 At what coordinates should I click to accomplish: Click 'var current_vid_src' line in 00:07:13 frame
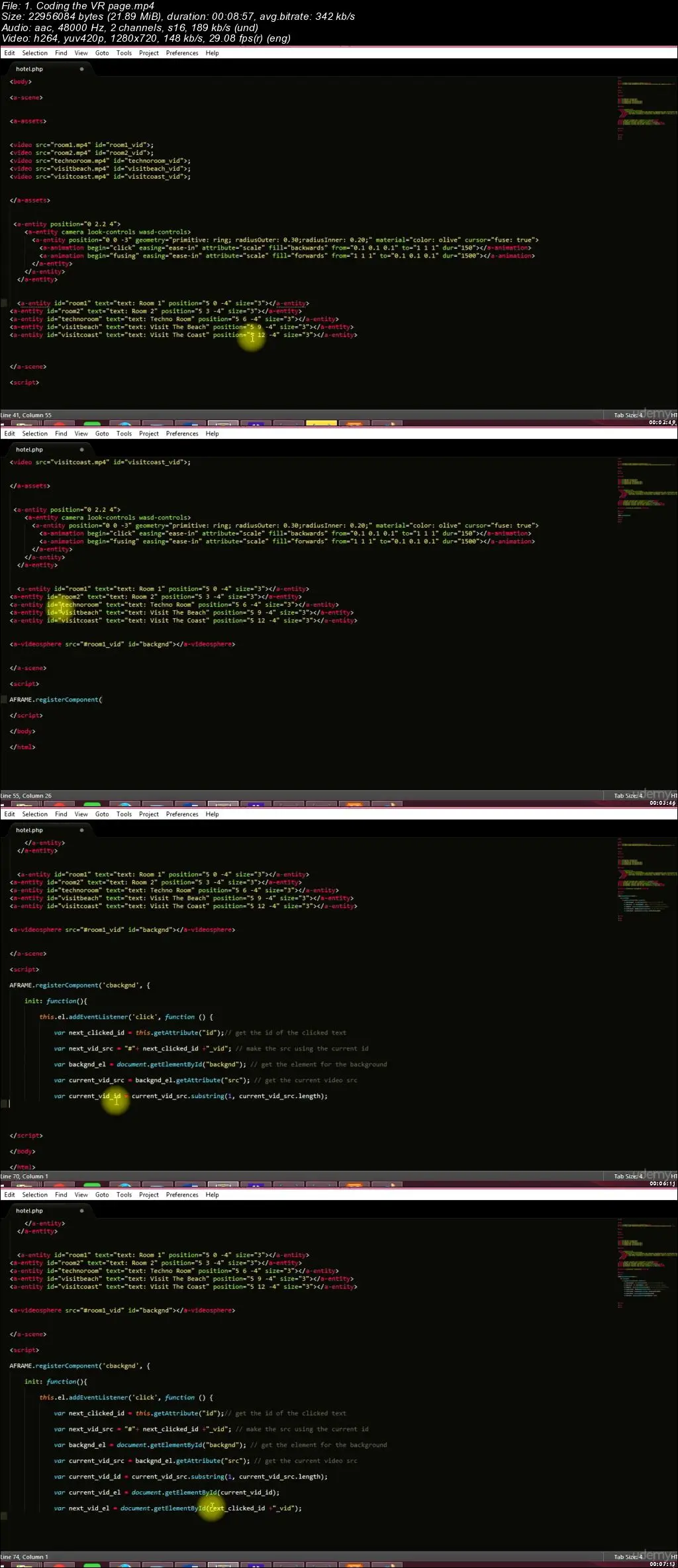pyautogui.click(x=205, y=1461)
